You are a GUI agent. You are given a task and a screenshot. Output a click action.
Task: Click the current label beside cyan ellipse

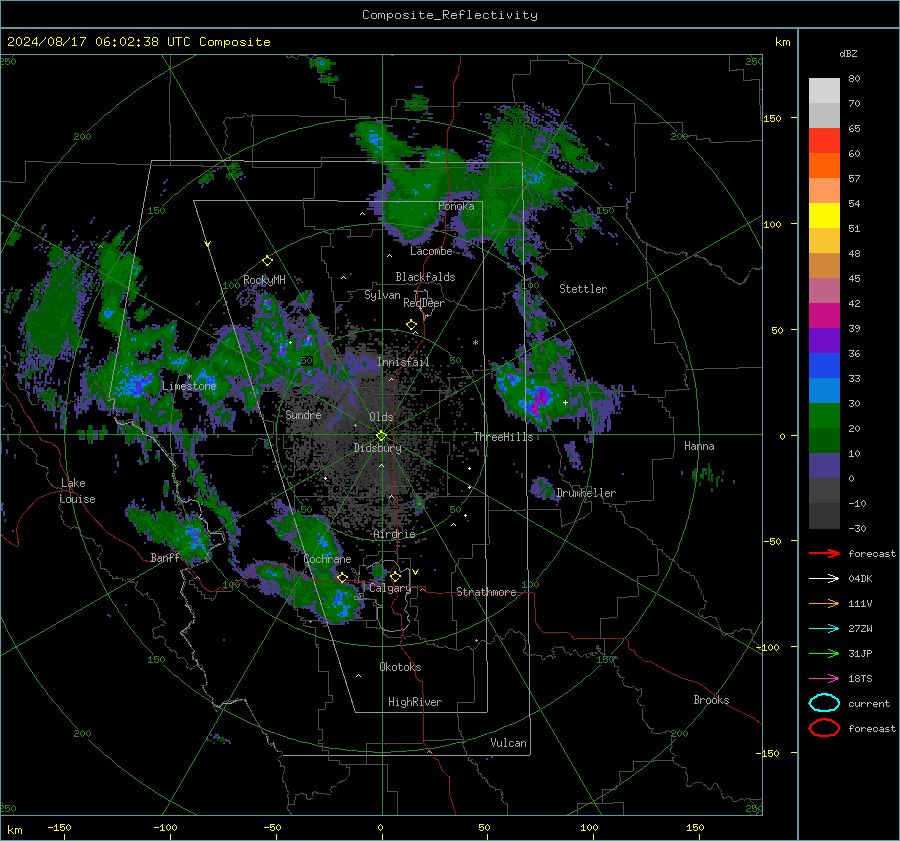(x=869, y=704)
